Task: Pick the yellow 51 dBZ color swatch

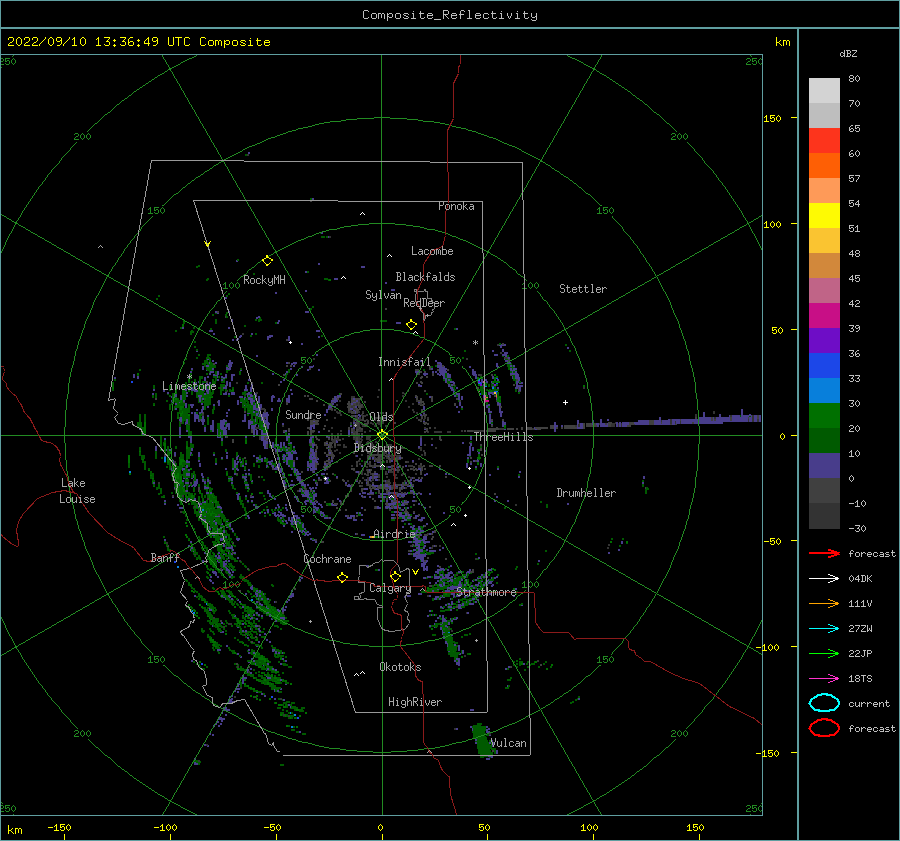Action: click(824, 215)
